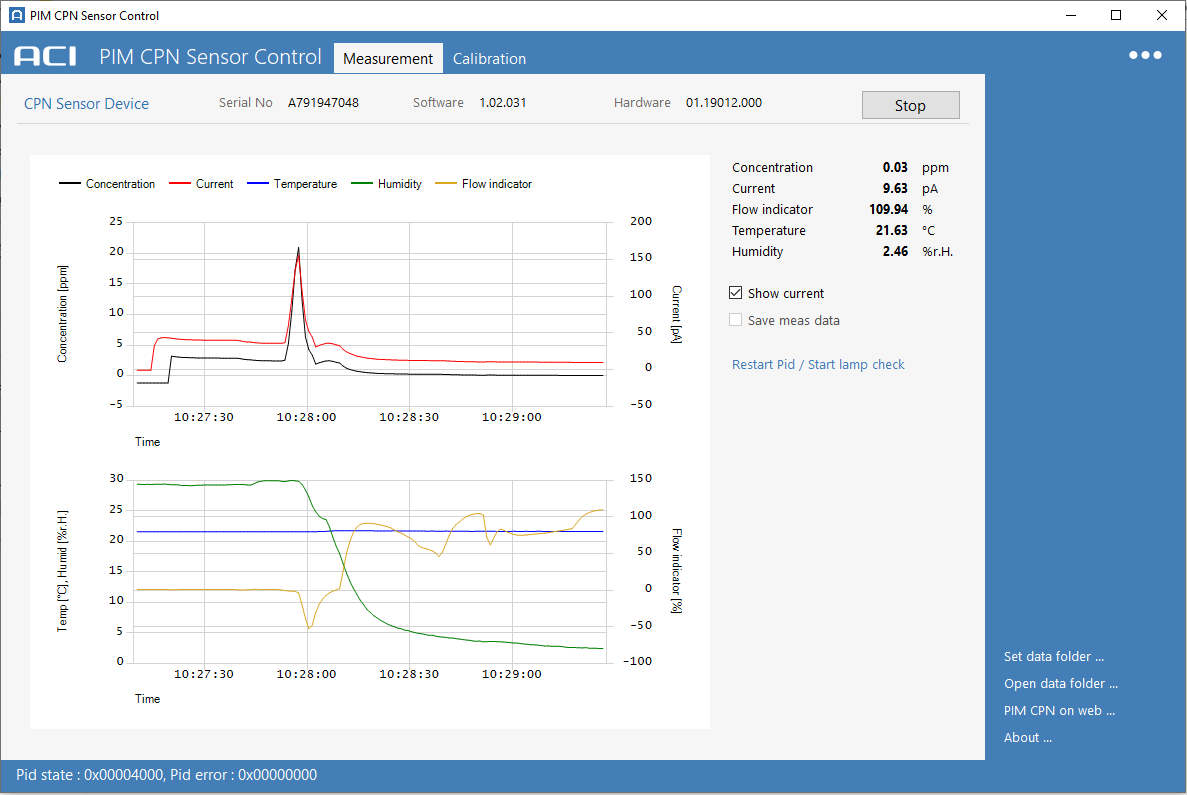Click the Restart Pid link

[x=763, y=365]
